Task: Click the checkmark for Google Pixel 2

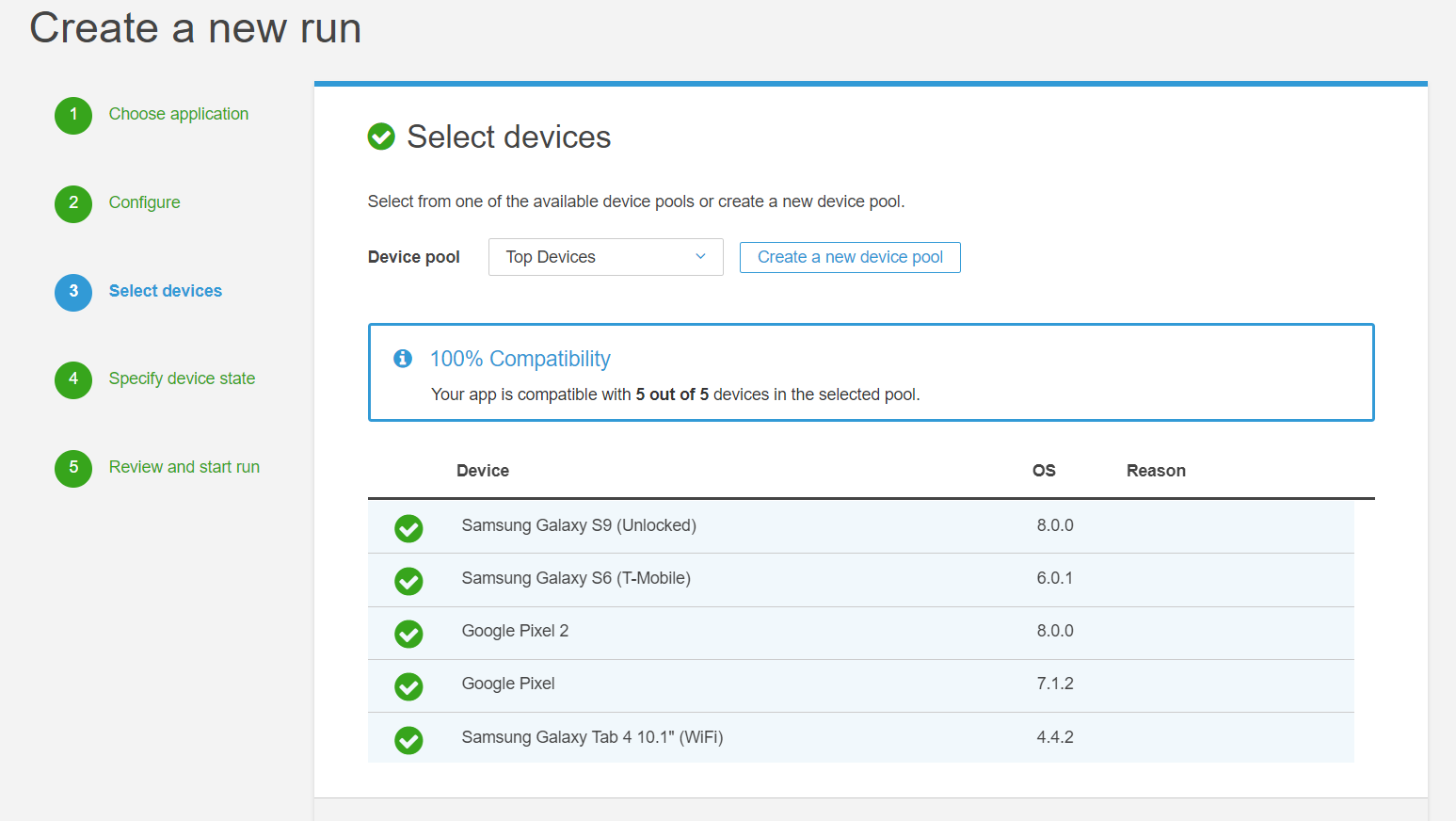Action: click(x=408, y=634)
